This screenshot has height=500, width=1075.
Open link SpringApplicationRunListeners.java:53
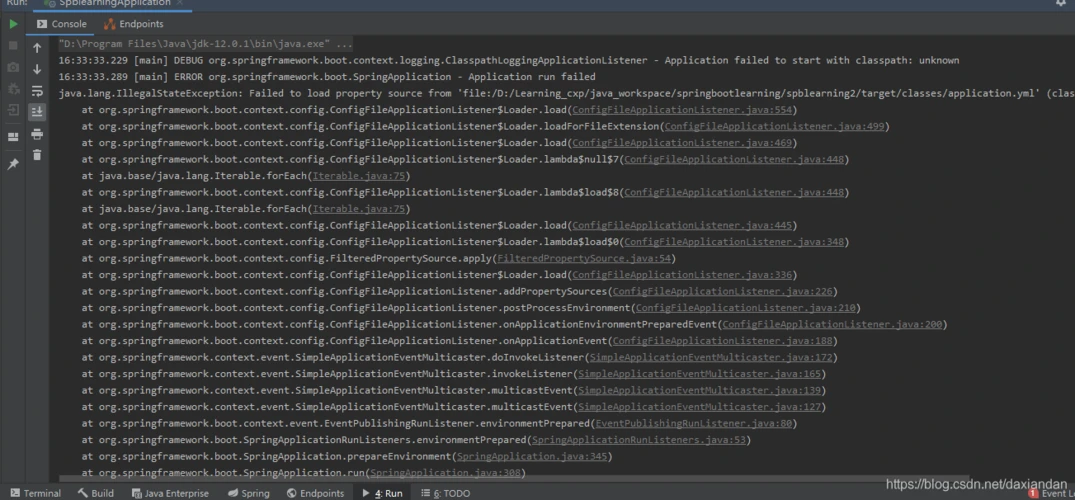[x=639, y=440]
